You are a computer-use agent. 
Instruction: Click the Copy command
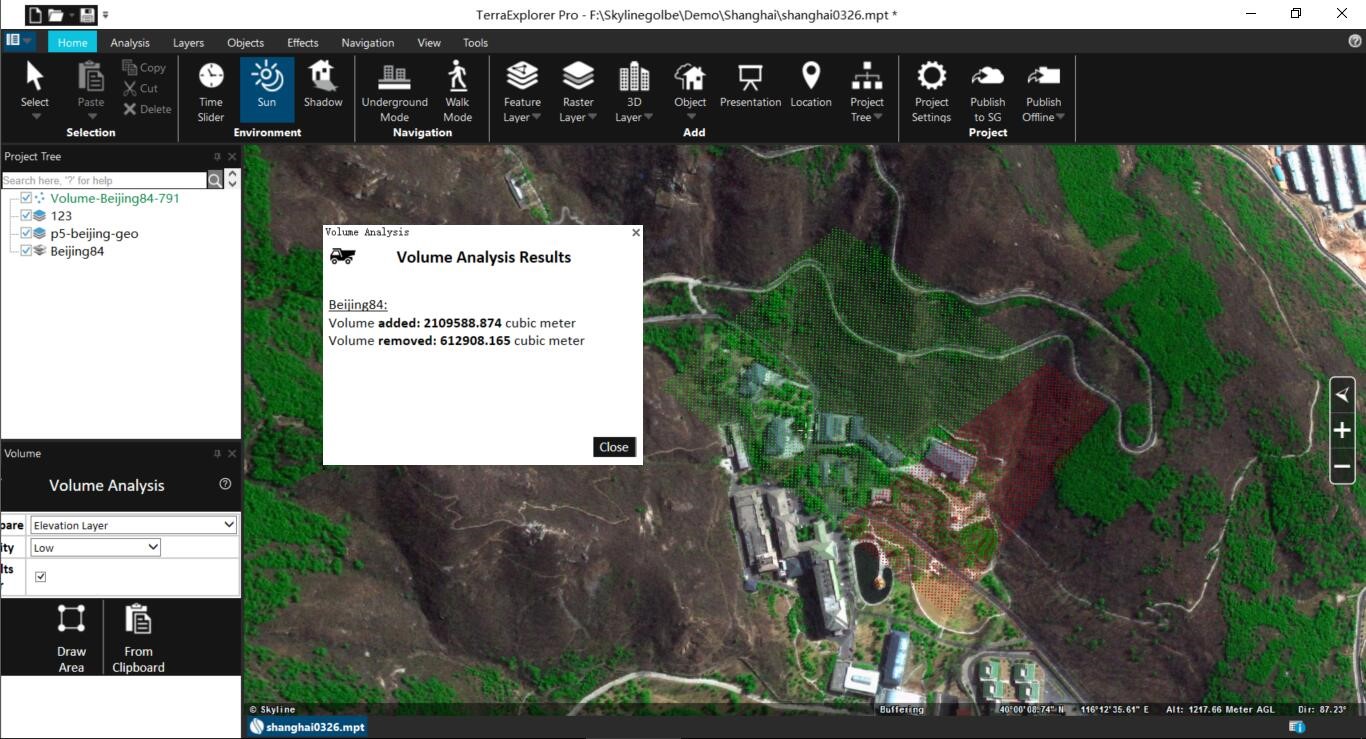[144, 67]
